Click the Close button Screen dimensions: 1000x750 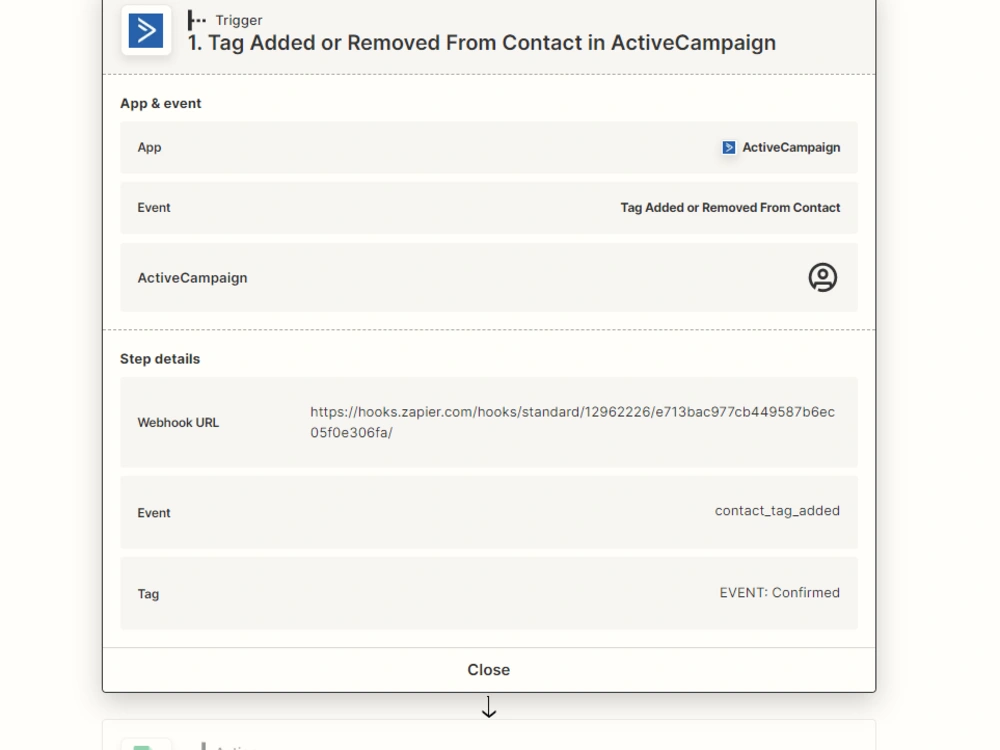tap(488, 669)
